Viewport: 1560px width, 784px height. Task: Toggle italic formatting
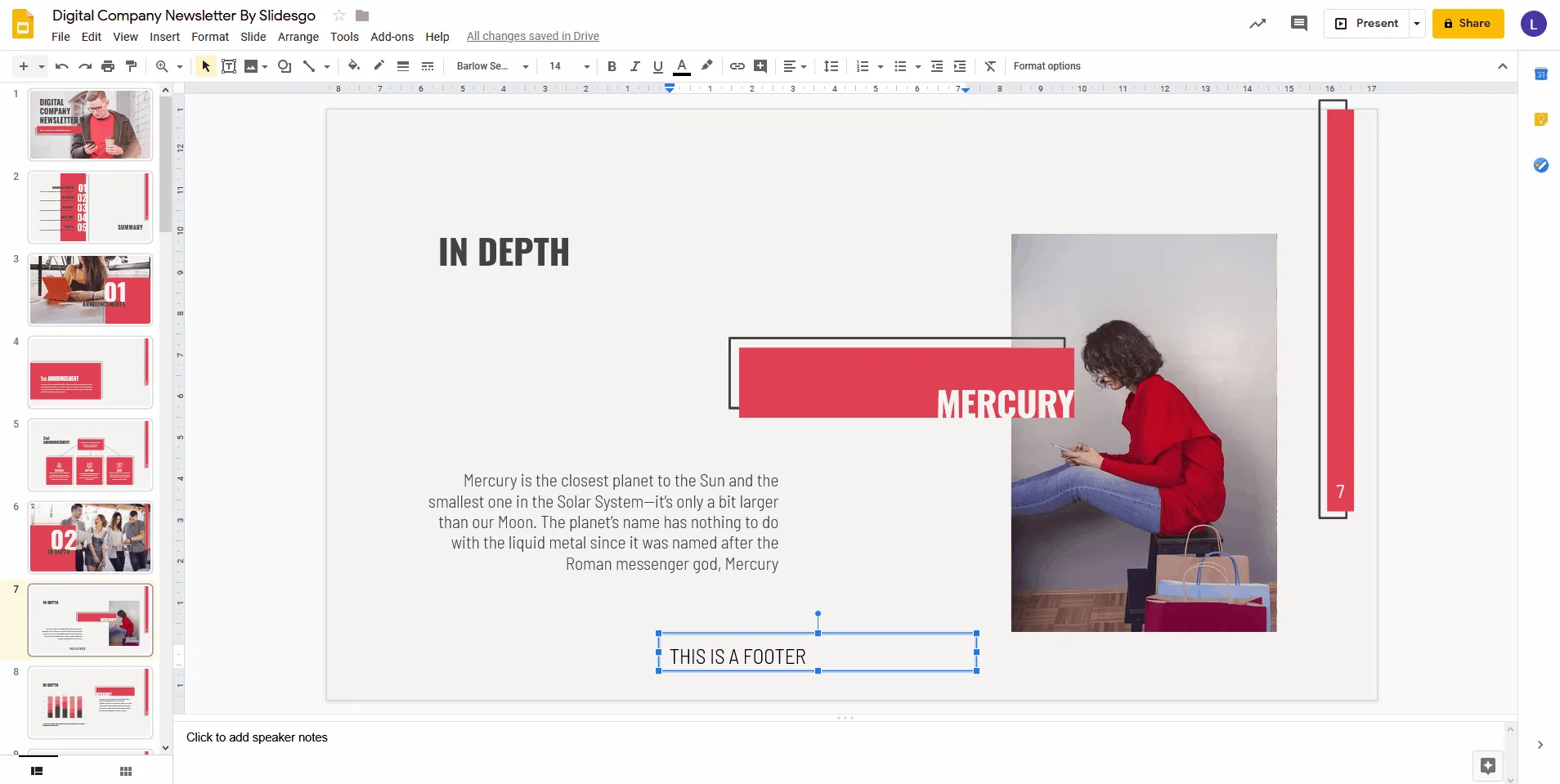point(634,66)
